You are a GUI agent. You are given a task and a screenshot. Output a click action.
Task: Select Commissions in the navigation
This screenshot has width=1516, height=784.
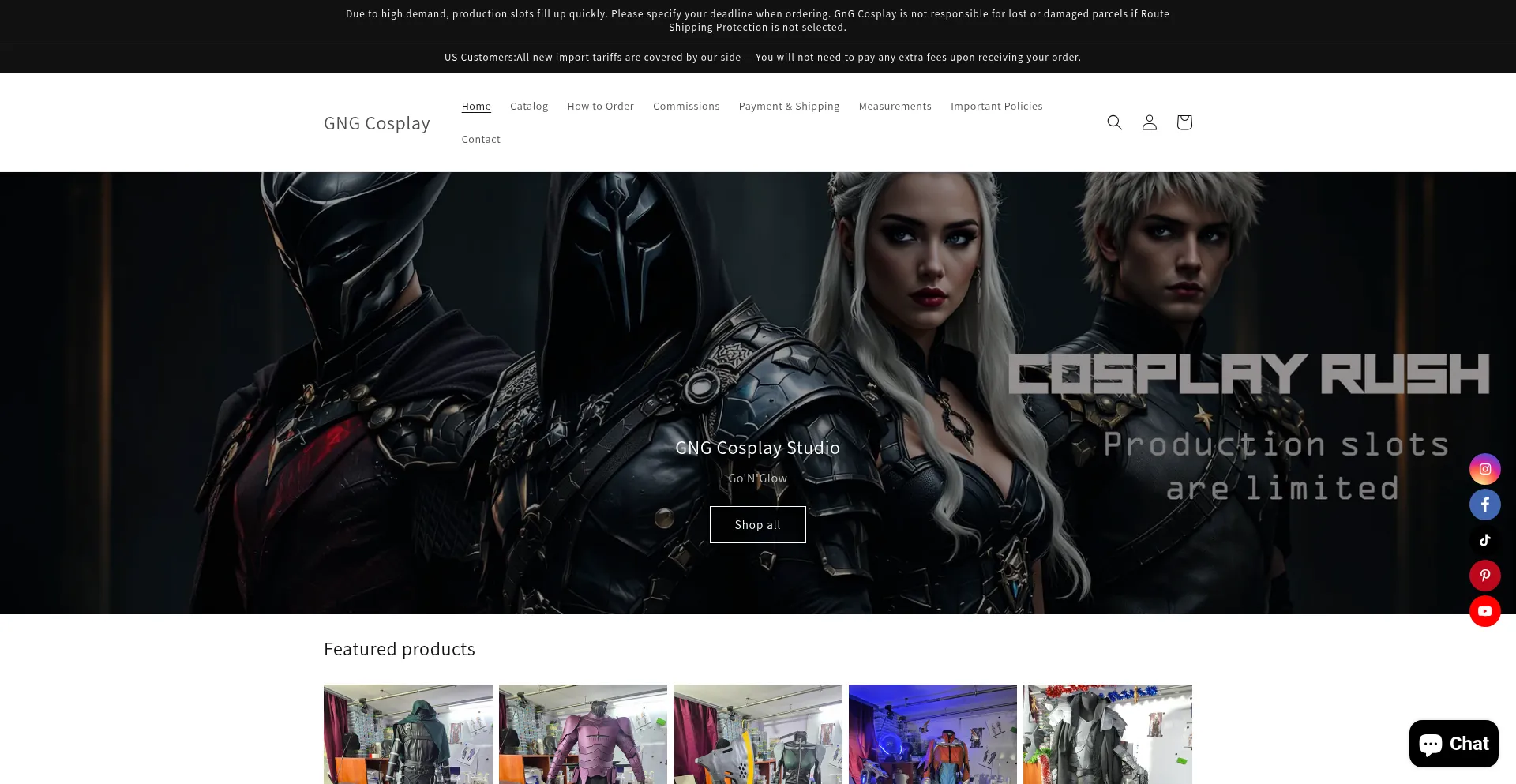[x=685, y=107]
